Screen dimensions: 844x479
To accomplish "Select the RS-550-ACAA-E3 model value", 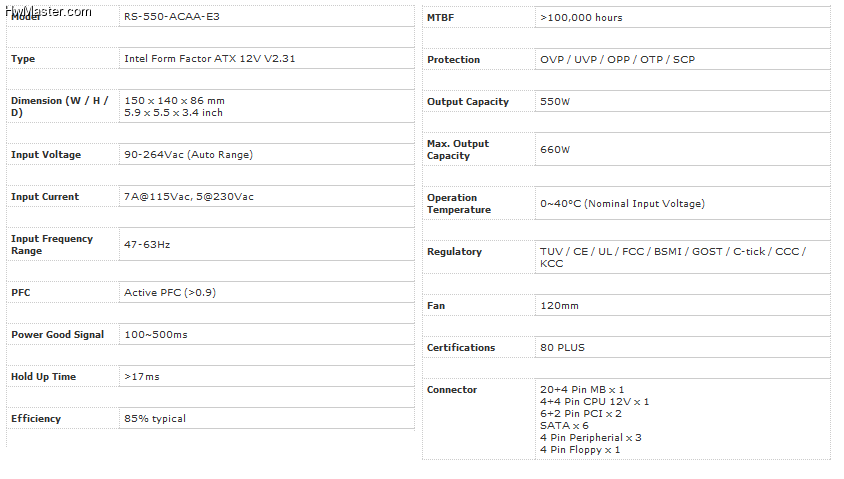I will tap(172, 17).
